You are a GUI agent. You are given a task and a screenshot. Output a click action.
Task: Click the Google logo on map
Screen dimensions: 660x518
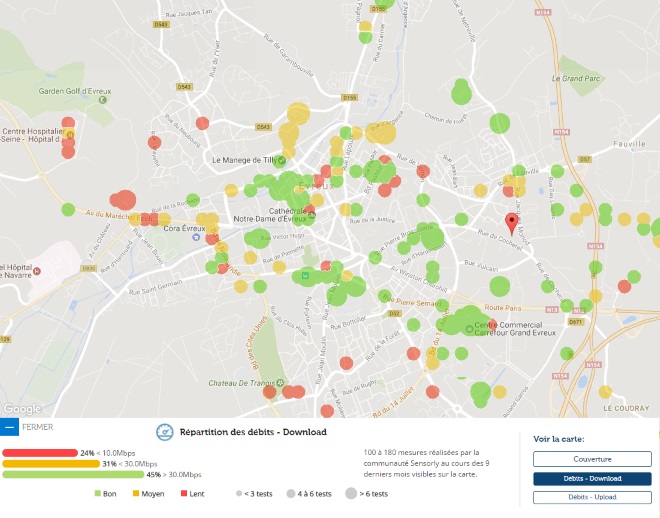22,409
